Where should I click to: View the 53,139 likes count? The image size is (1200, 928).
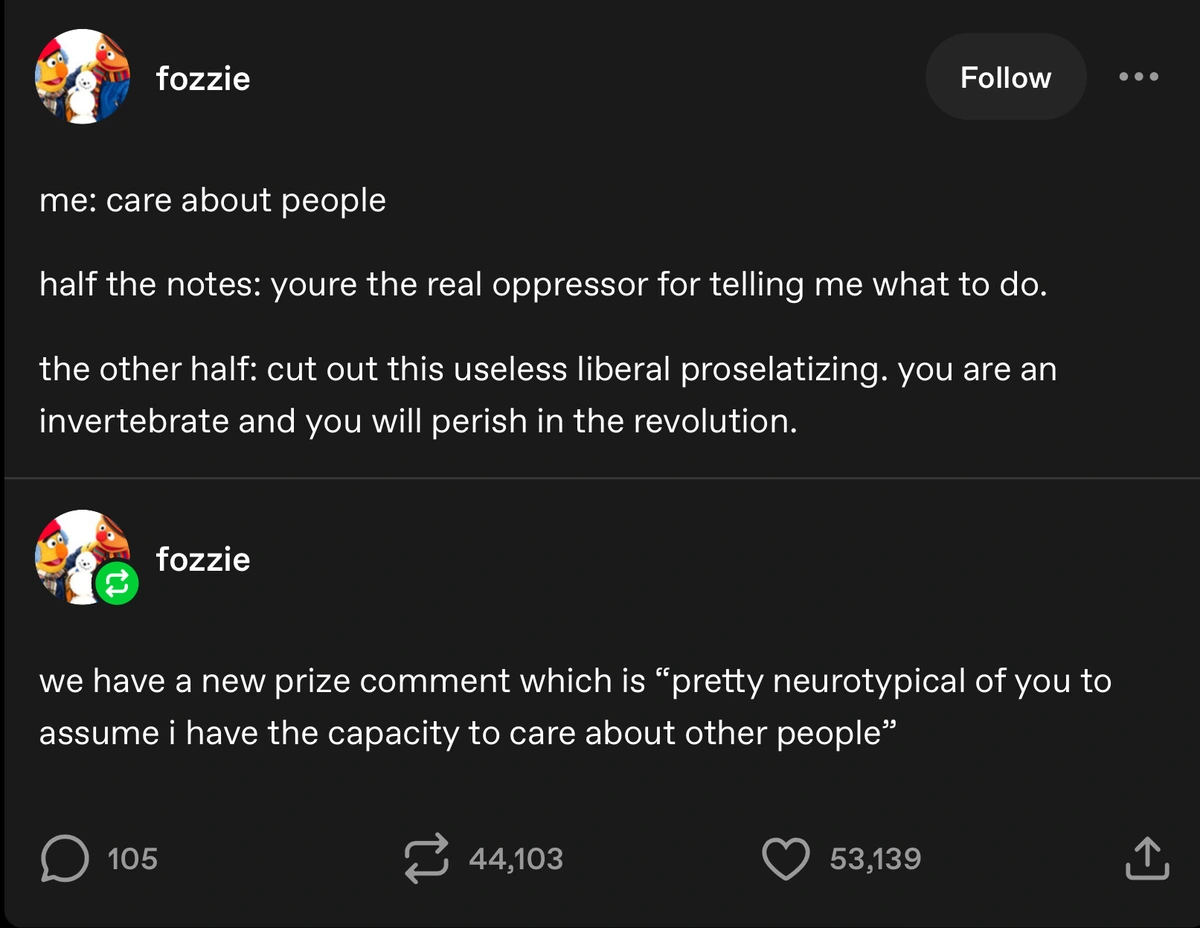tap(875, 859)
